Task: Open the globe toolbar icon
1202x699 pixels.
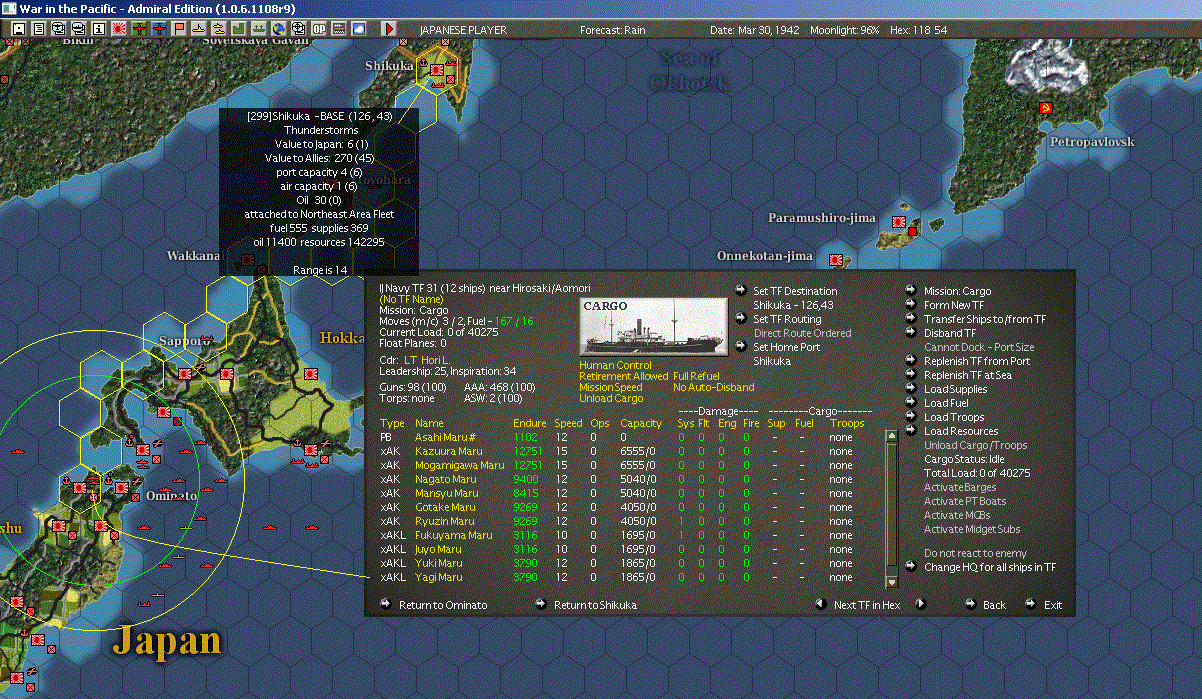Action: 278,29
